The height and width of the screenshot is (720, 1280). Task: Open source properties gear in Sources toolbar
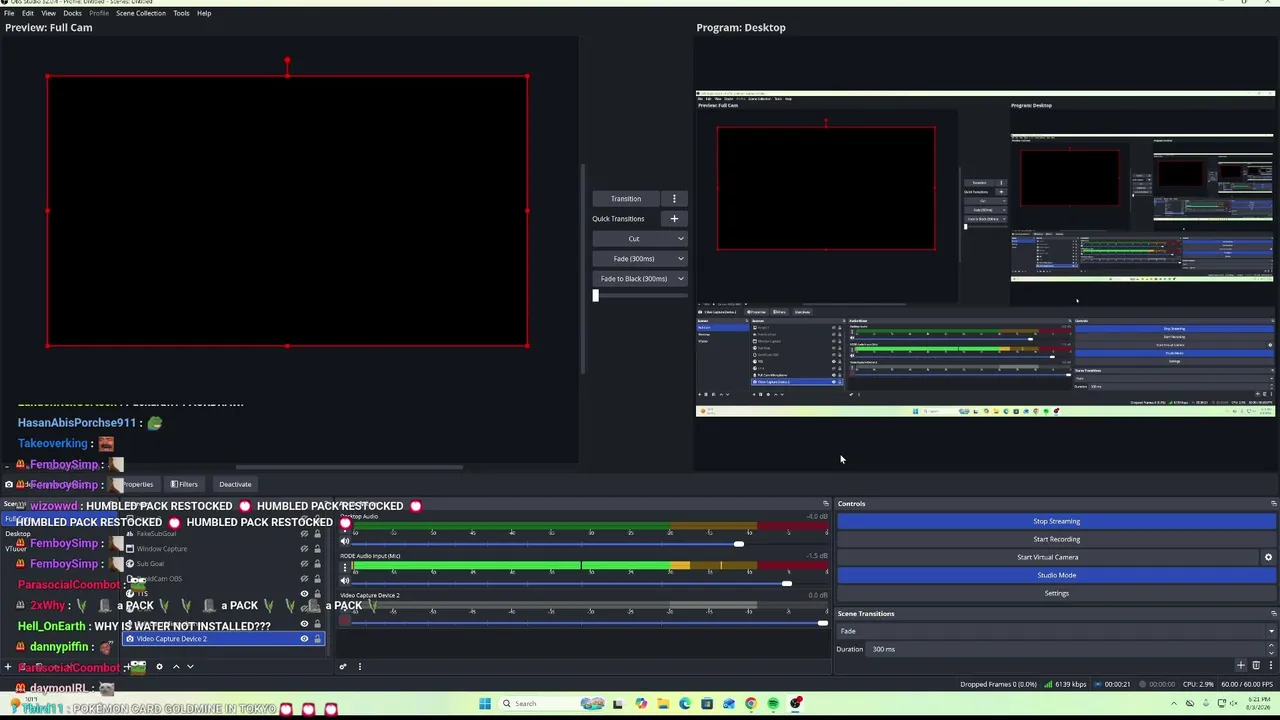[x=159, y=666]
